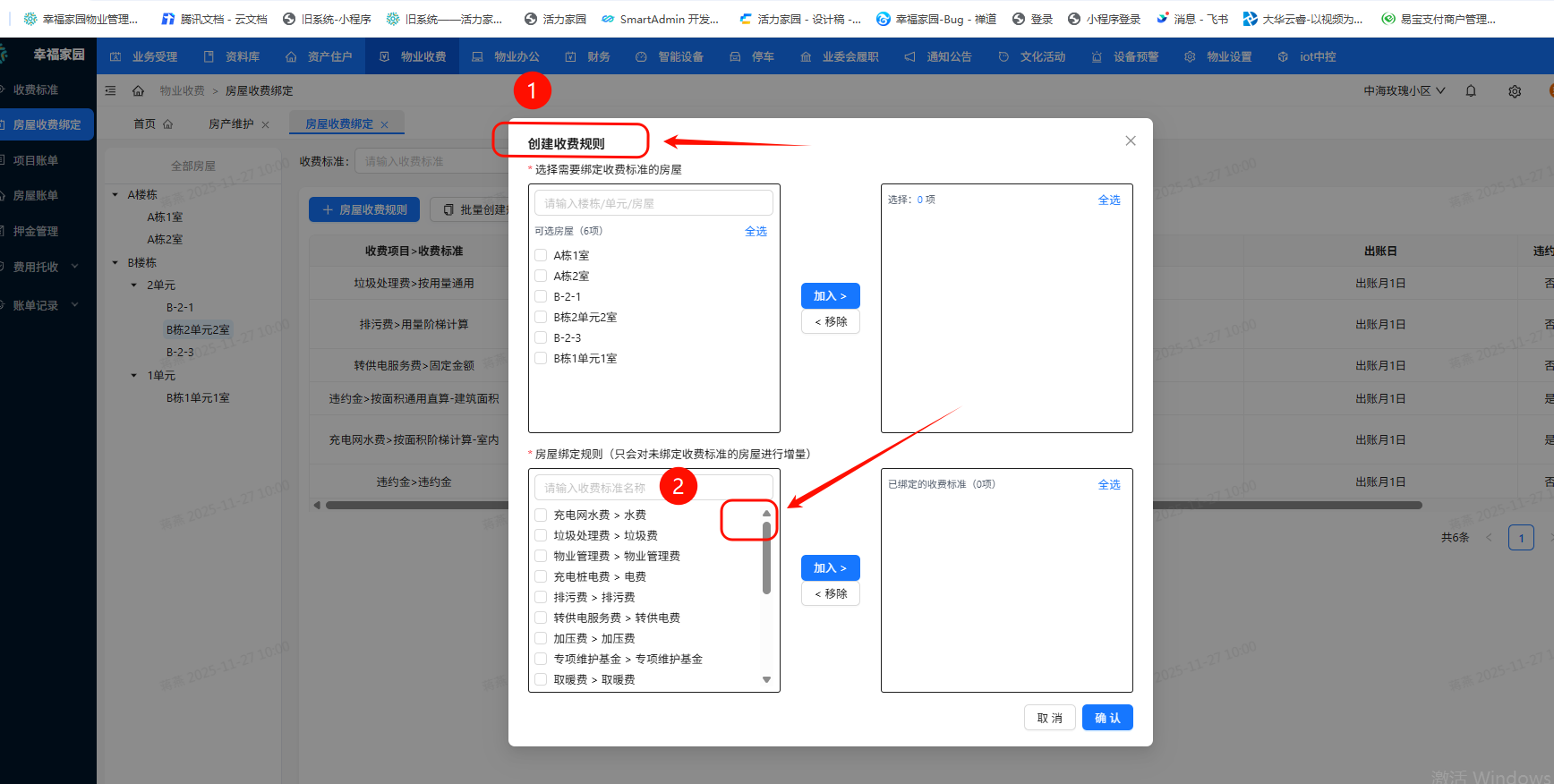Viewport: 1554px width, 784px height.
Task: Click the iot中控 icon
Action: pyautogui.click(x=1283, y=56)
